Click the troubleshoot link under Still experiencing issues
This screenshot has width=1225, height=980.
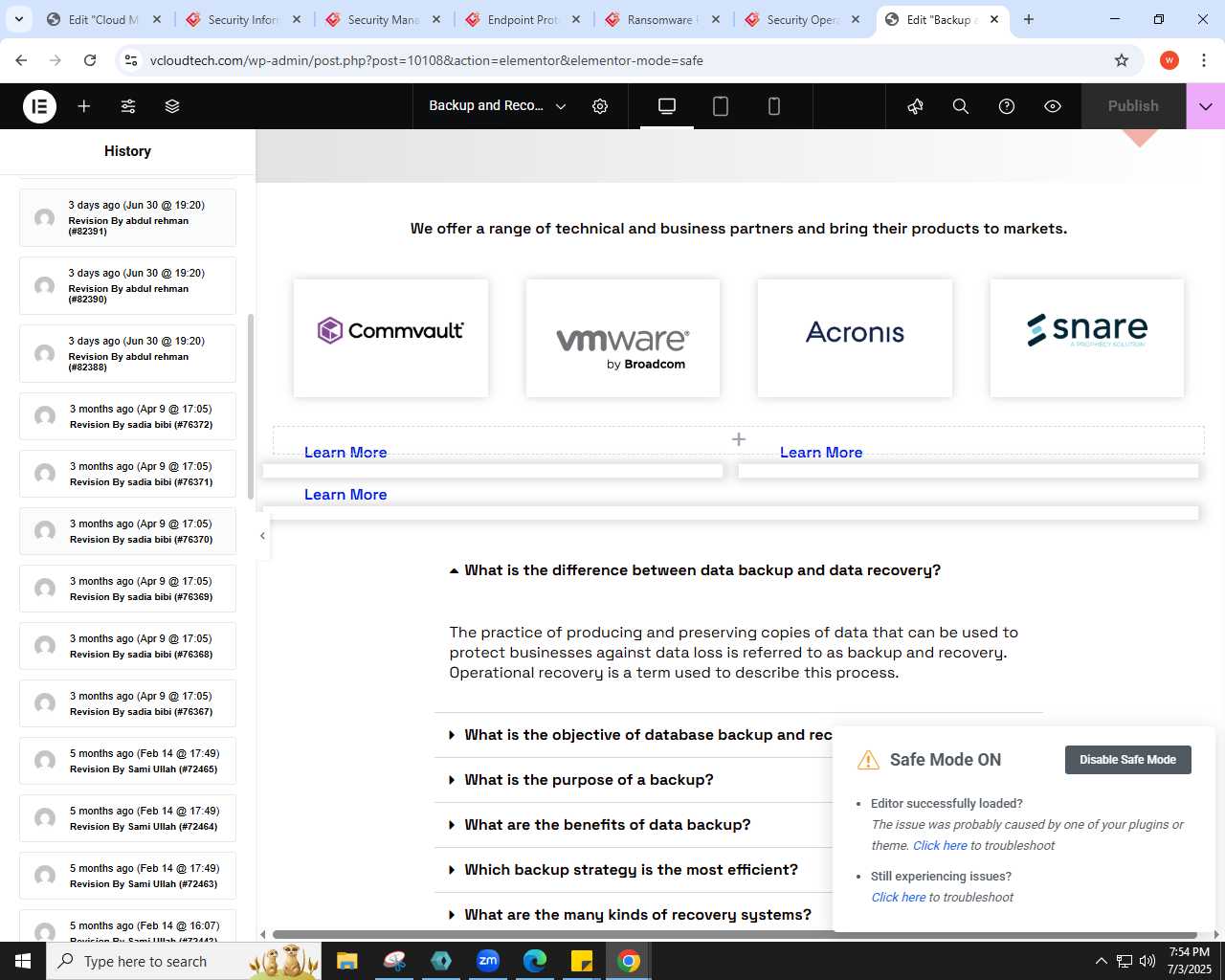[899, 897]
